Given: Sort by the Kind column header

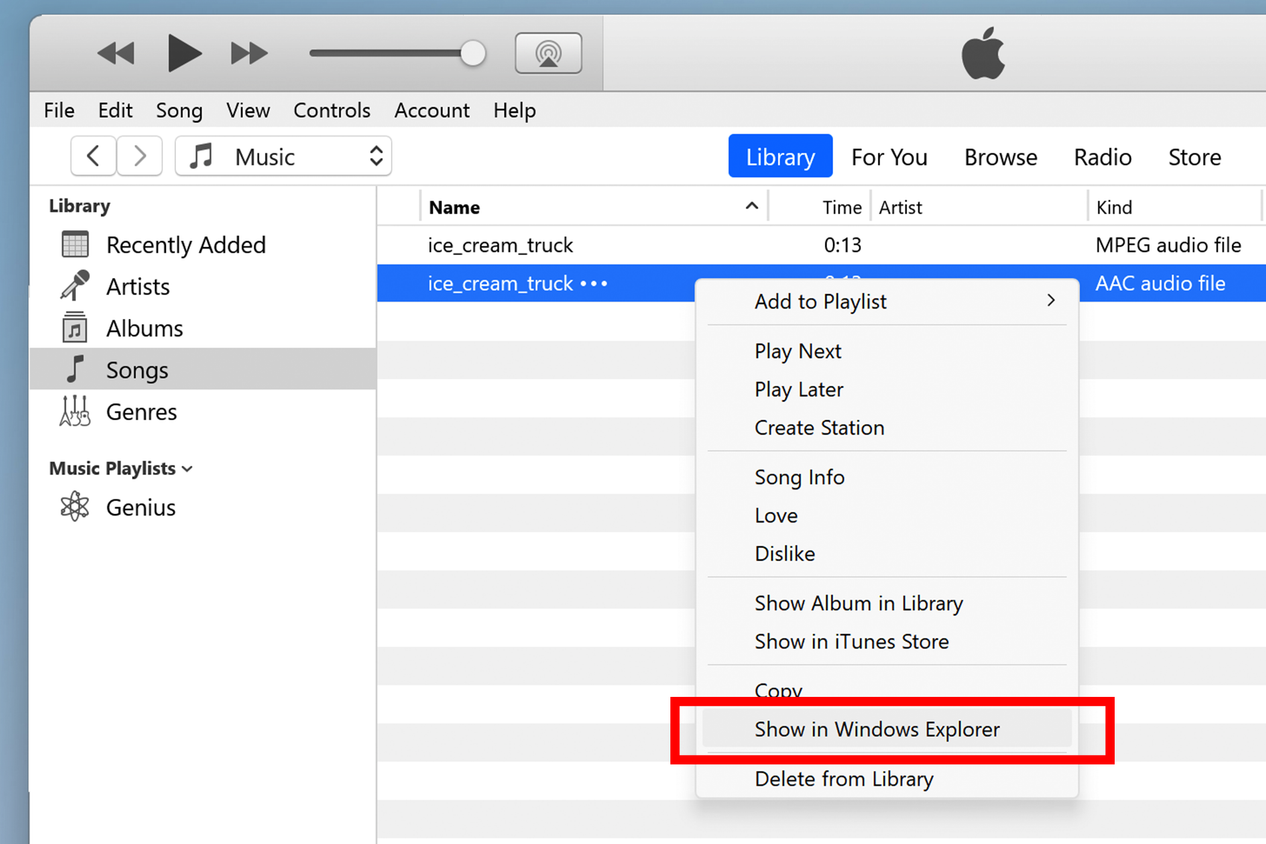Looking at the screenshot, I should (1114, 207).
